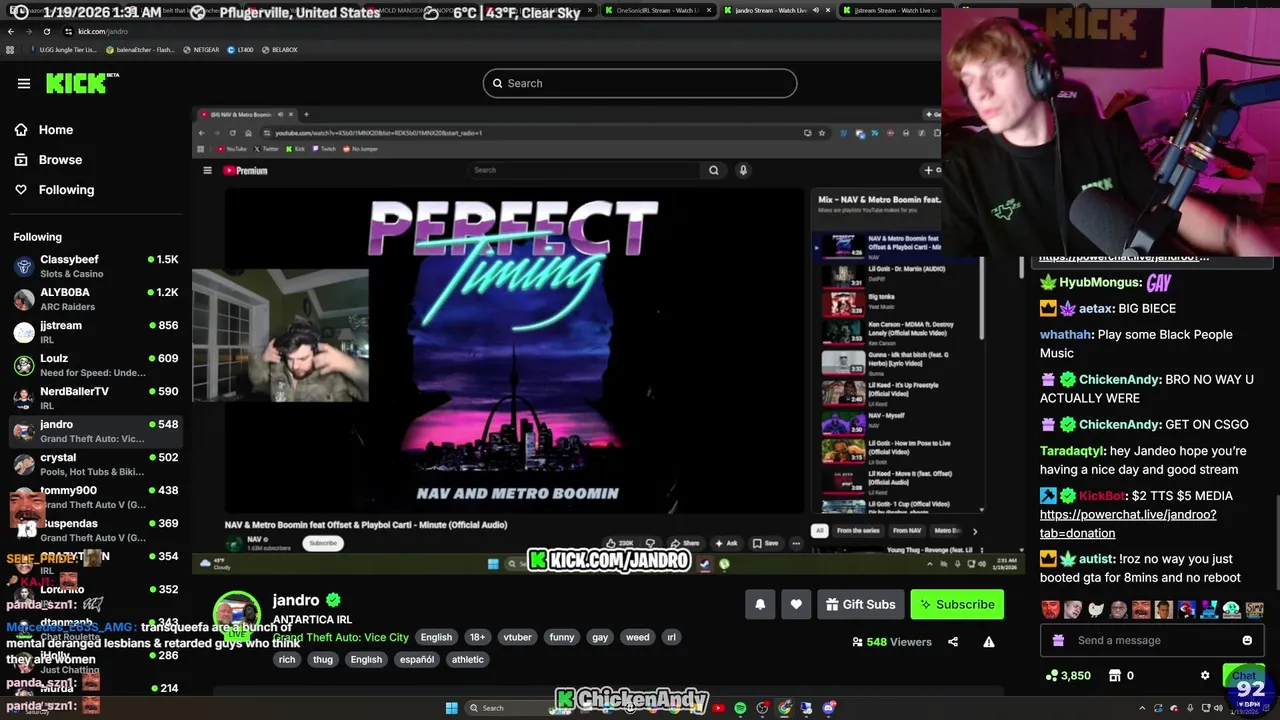
Task: Click the 548 Viewers count
Action: click(892, 642)
